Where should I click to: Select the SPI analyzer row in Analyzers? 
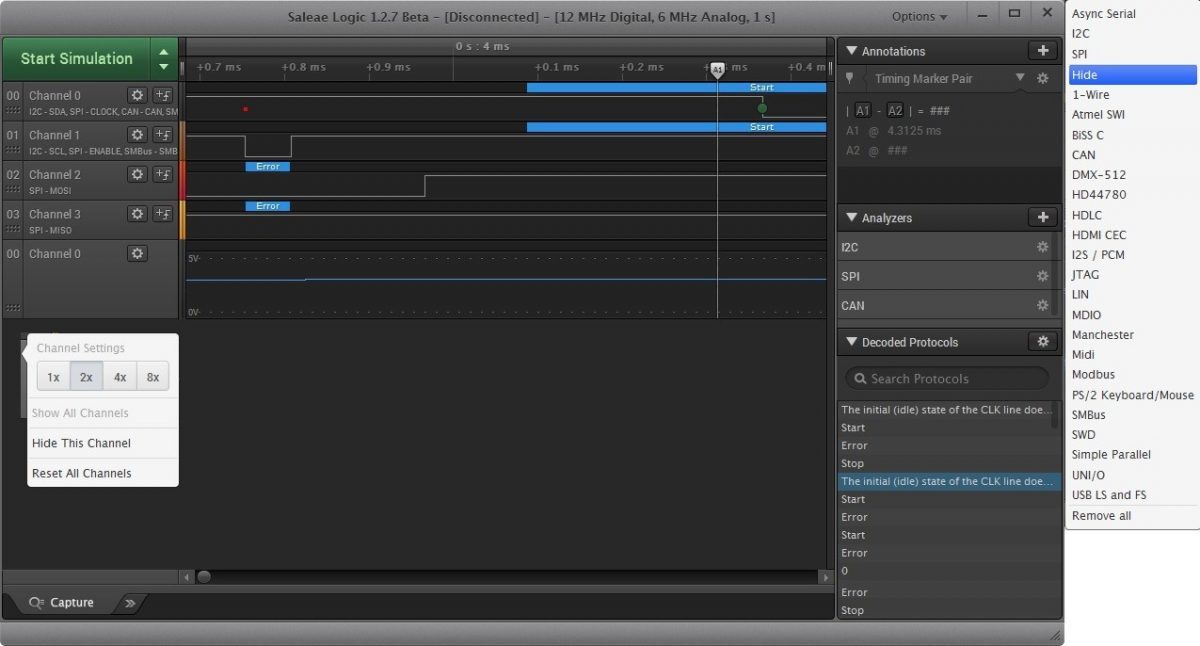[945, 276]
